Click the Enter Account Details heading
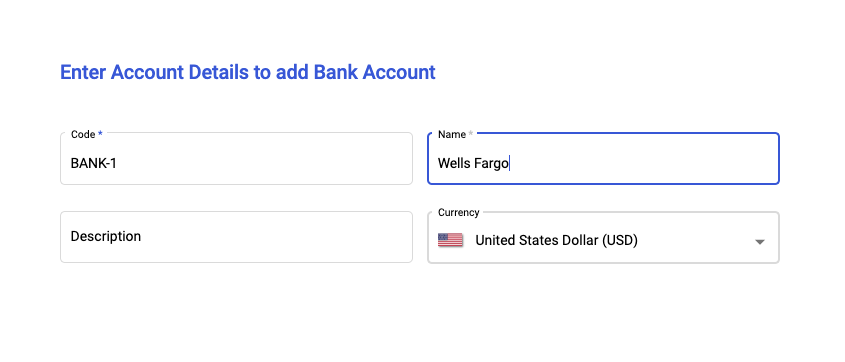Viewport: 845px width, 362px height. [x=247, y=72]
